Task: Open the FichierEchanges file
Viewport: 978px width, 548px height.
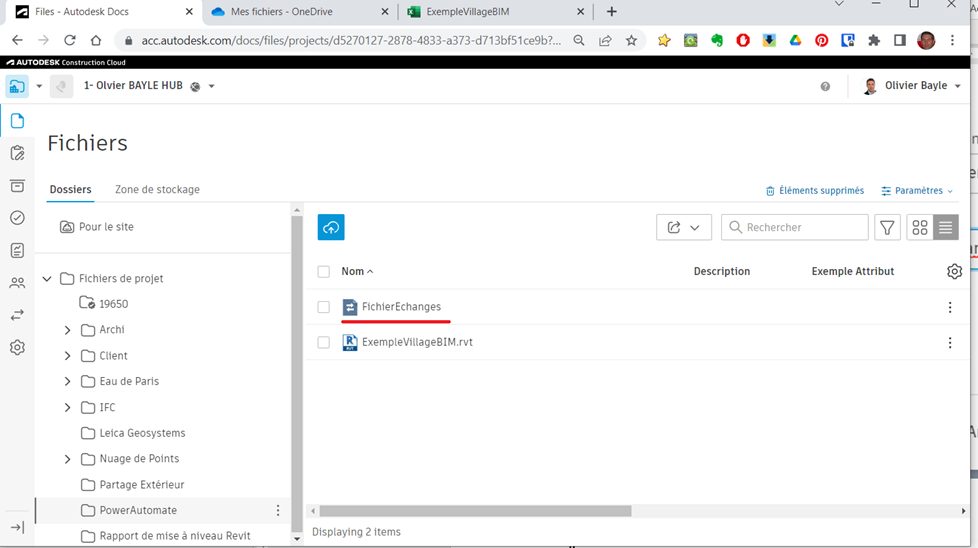Action: coord(401,307)
